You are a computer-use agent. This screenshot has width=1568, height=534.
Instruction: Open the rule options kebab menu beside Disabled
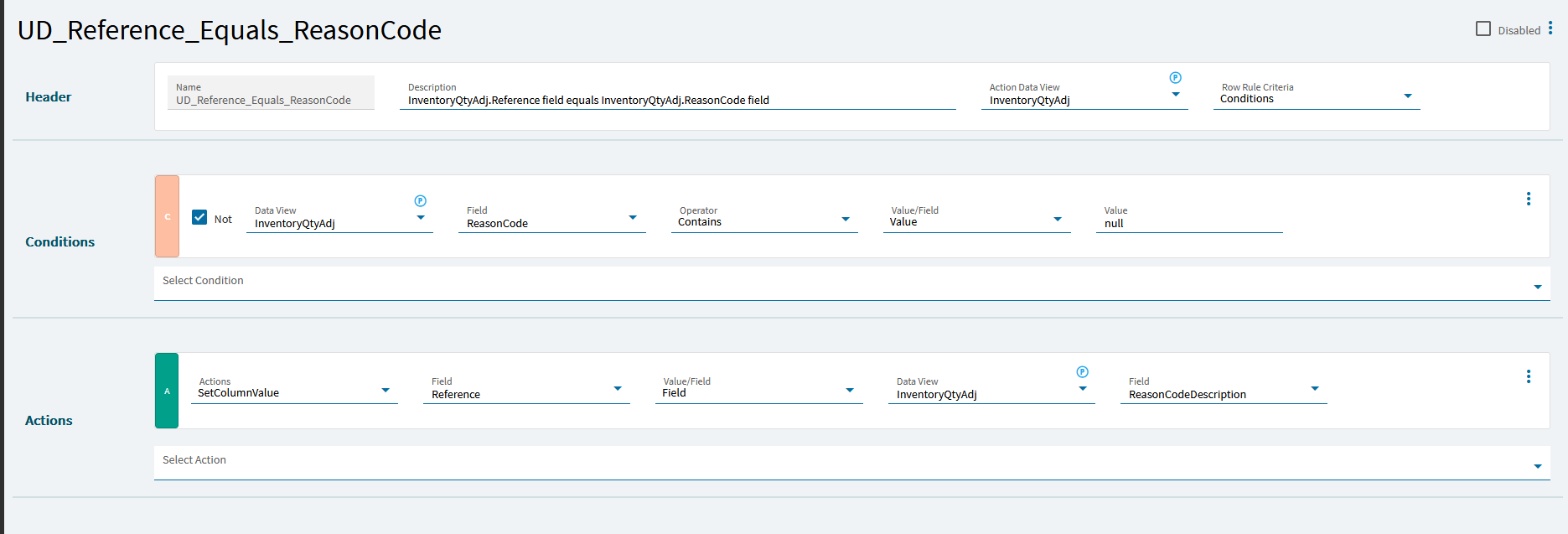pyautogui.click(x=1550, y=29)
